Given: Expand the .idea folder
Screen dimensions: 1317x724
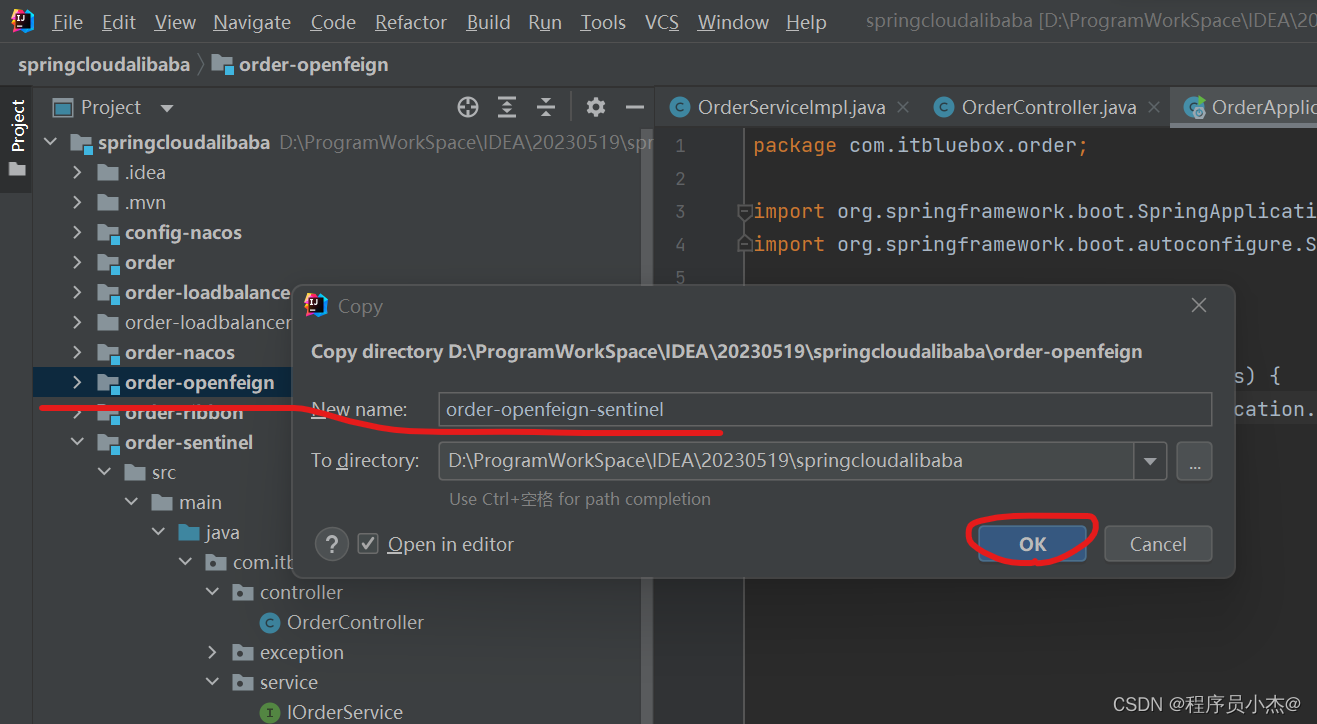Looking at the screenshot, I should coord(77,173).
